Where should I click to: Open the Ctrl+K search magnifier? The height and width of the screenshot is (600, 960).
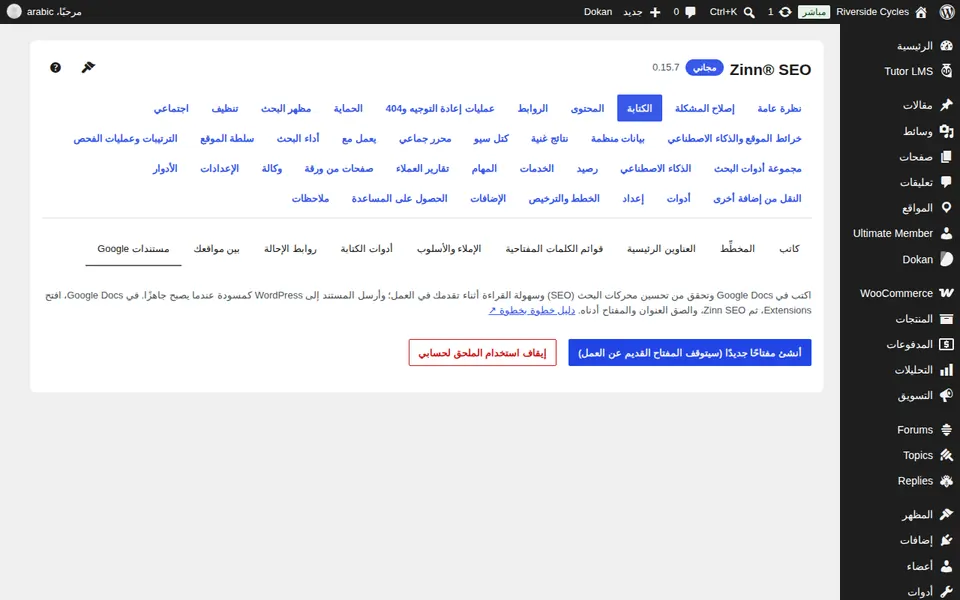tap(749, 12)
